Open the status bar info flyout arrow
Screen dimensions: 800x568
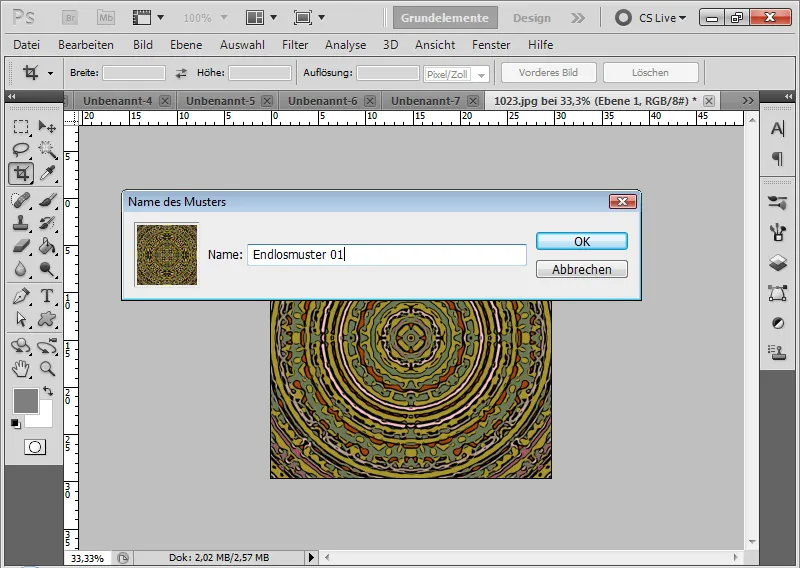(311, 557)
